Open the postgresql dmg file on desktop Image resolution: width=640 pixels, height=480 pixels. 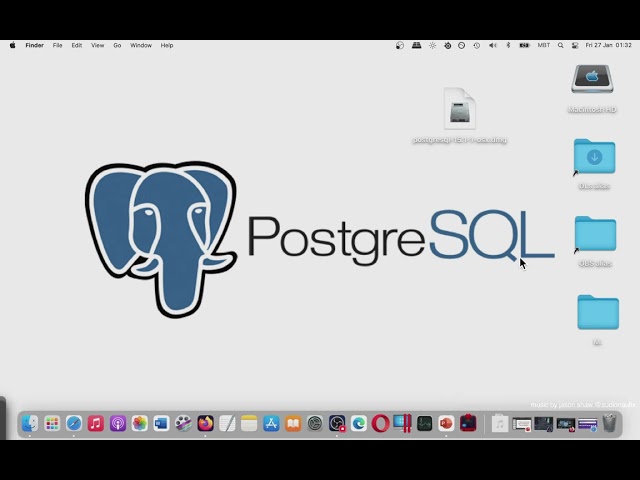[460, 109]
